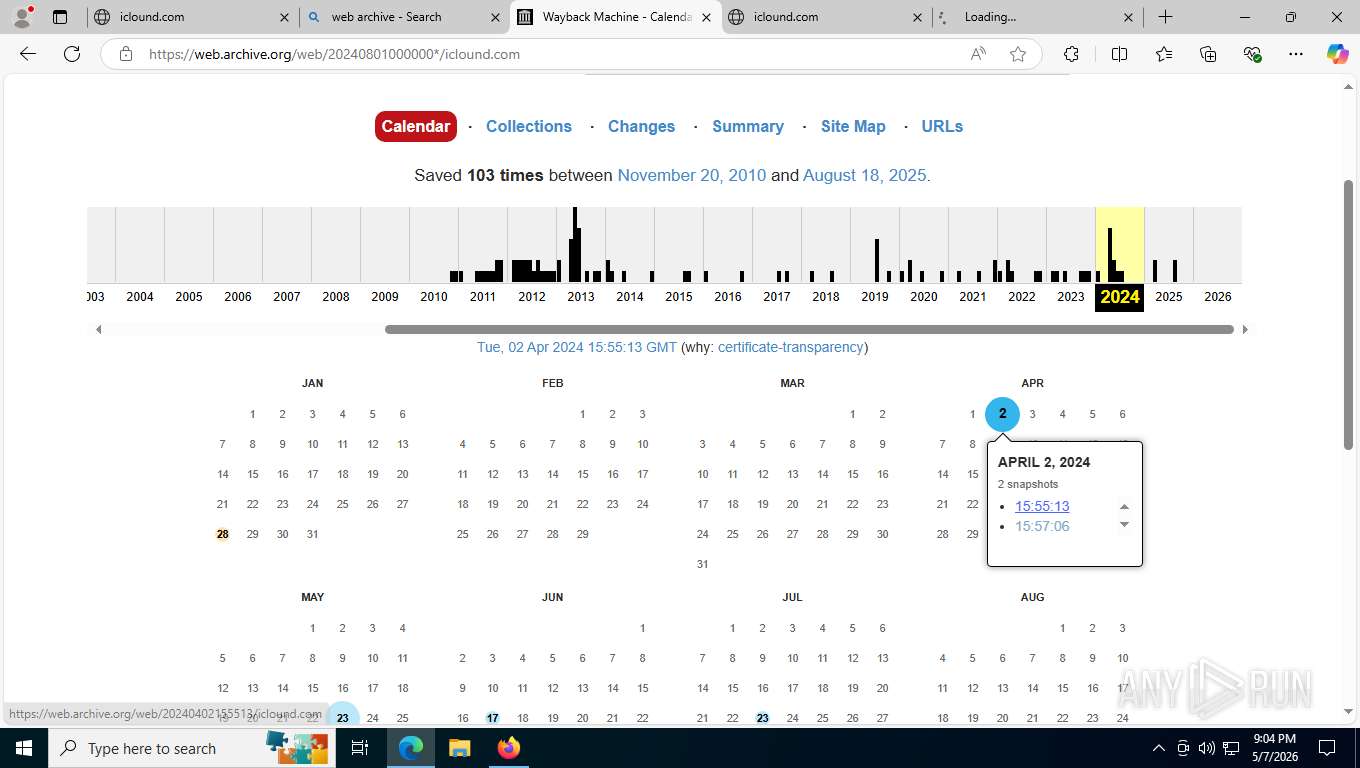Open the 15:57:06 snapshot link
The height and width of the screenshot is (768, 1360).
point(1042,526)
